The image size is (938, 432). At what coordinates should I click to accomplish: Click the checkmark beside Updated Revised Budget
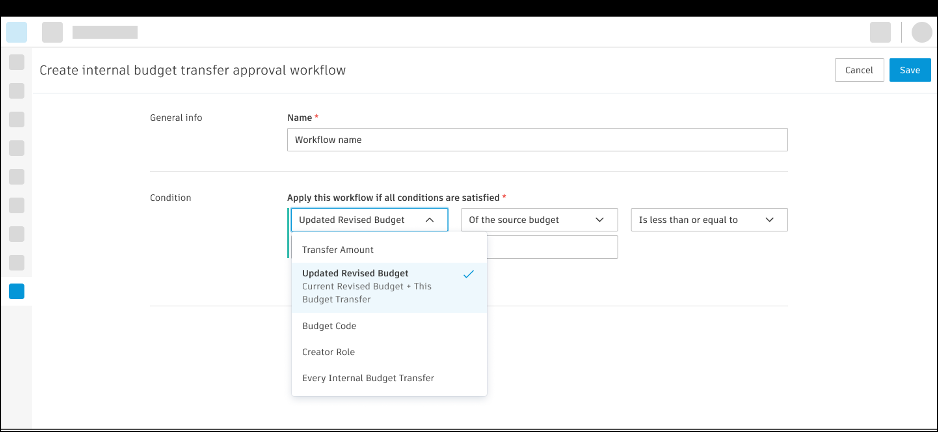coord(468,273)
